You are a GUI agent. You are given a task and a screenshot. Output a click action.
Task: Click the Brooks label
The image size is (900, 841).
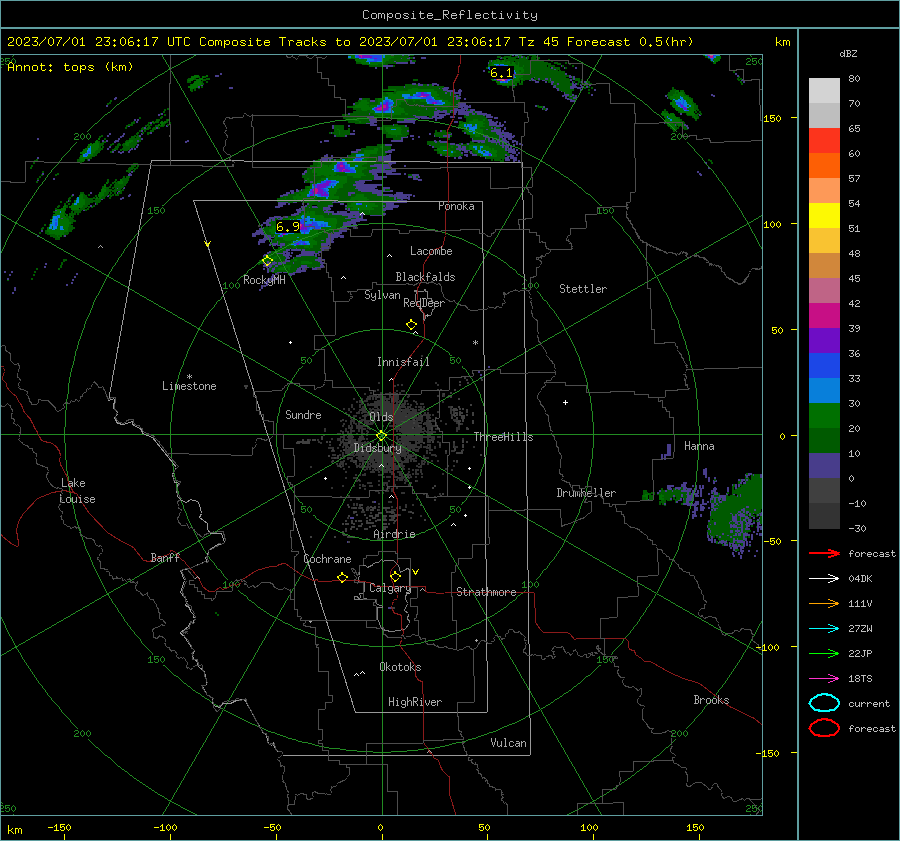click(711, 700)
